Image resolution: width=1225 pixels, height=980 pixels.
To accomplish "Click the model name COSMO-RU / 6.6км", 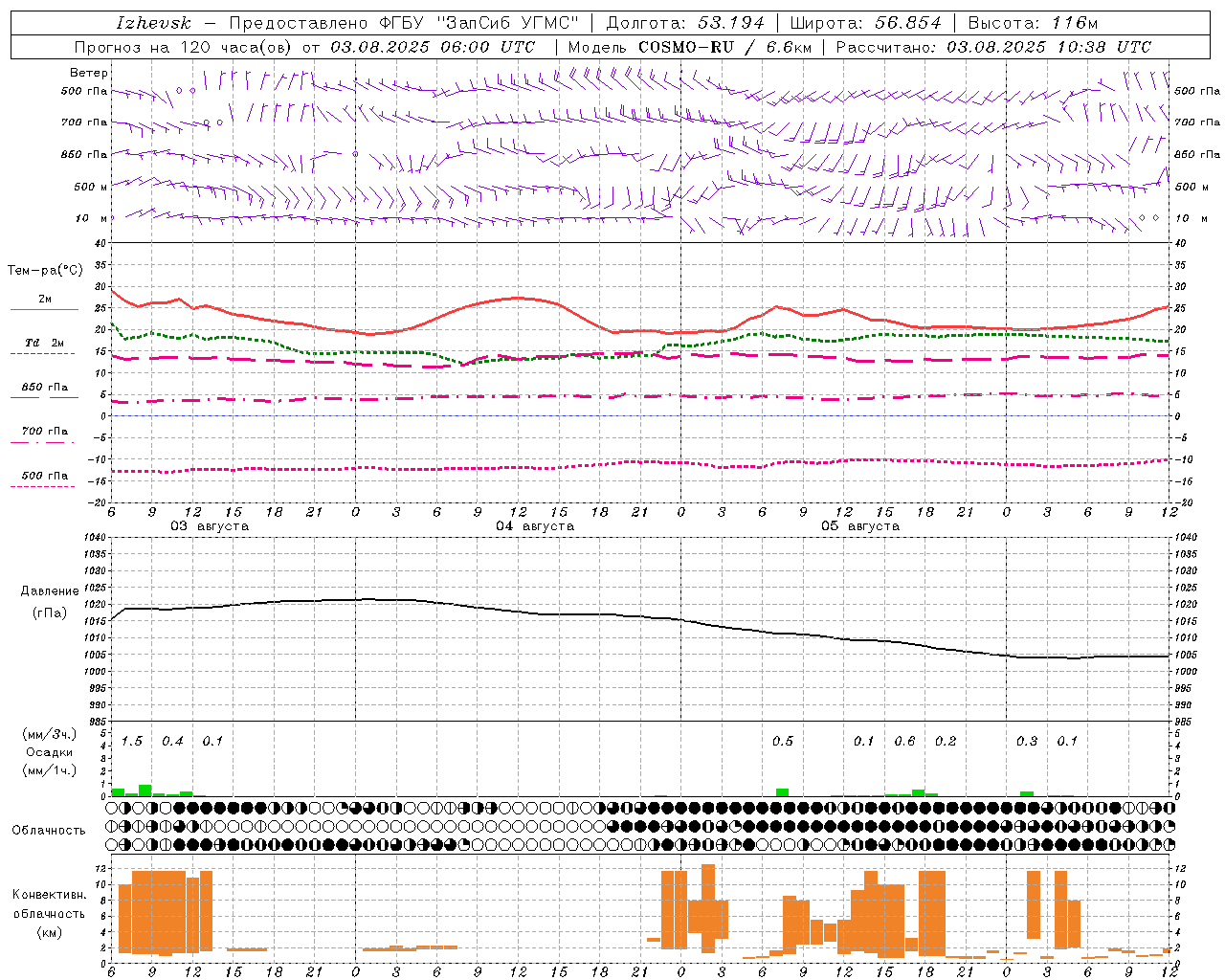I will tap(724, 47).
